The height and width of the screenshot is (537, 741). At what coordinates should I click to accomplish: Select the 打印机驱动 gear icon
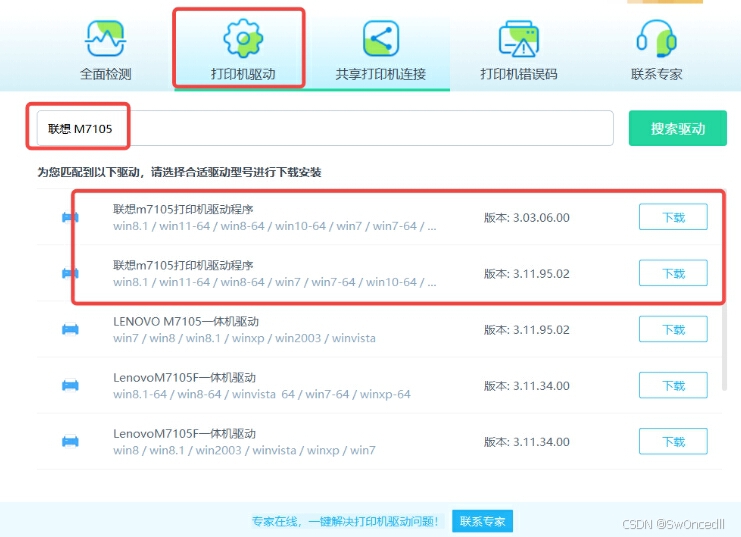pos(243,38)
